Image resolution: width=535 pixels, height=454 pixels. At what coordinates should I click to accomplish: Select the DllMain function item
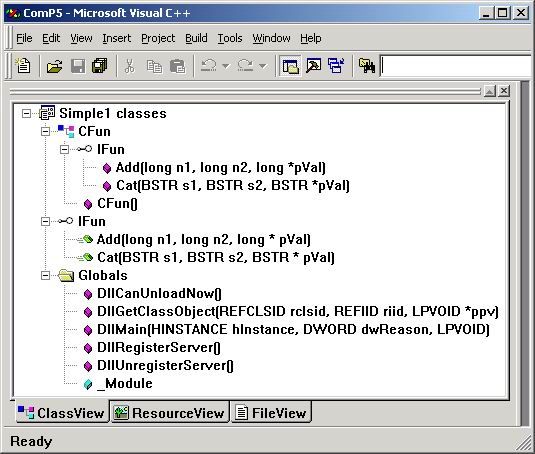point(293,330)
